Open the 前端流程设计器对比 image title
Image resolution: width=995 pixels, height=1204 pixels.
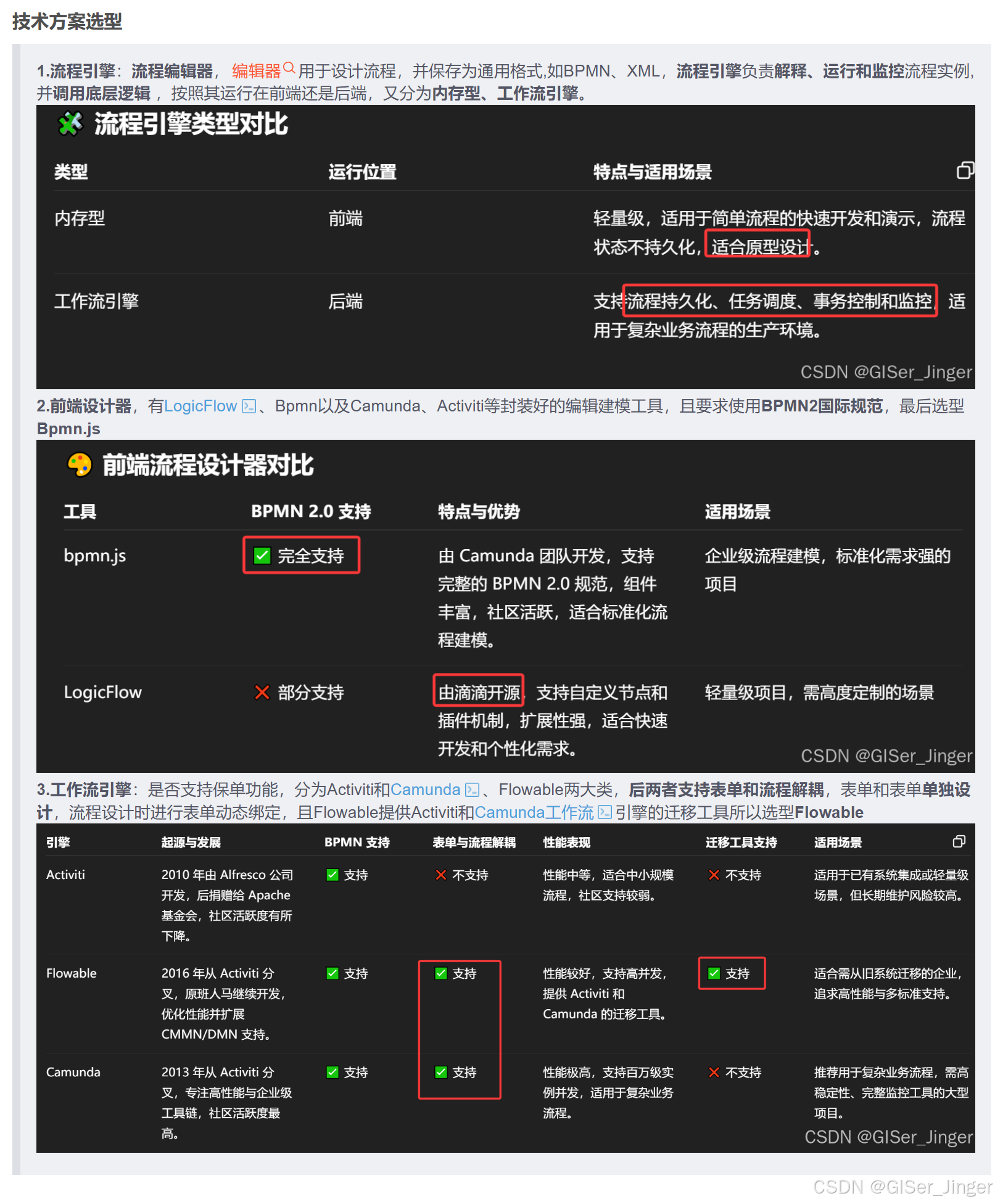coord(208,465)
